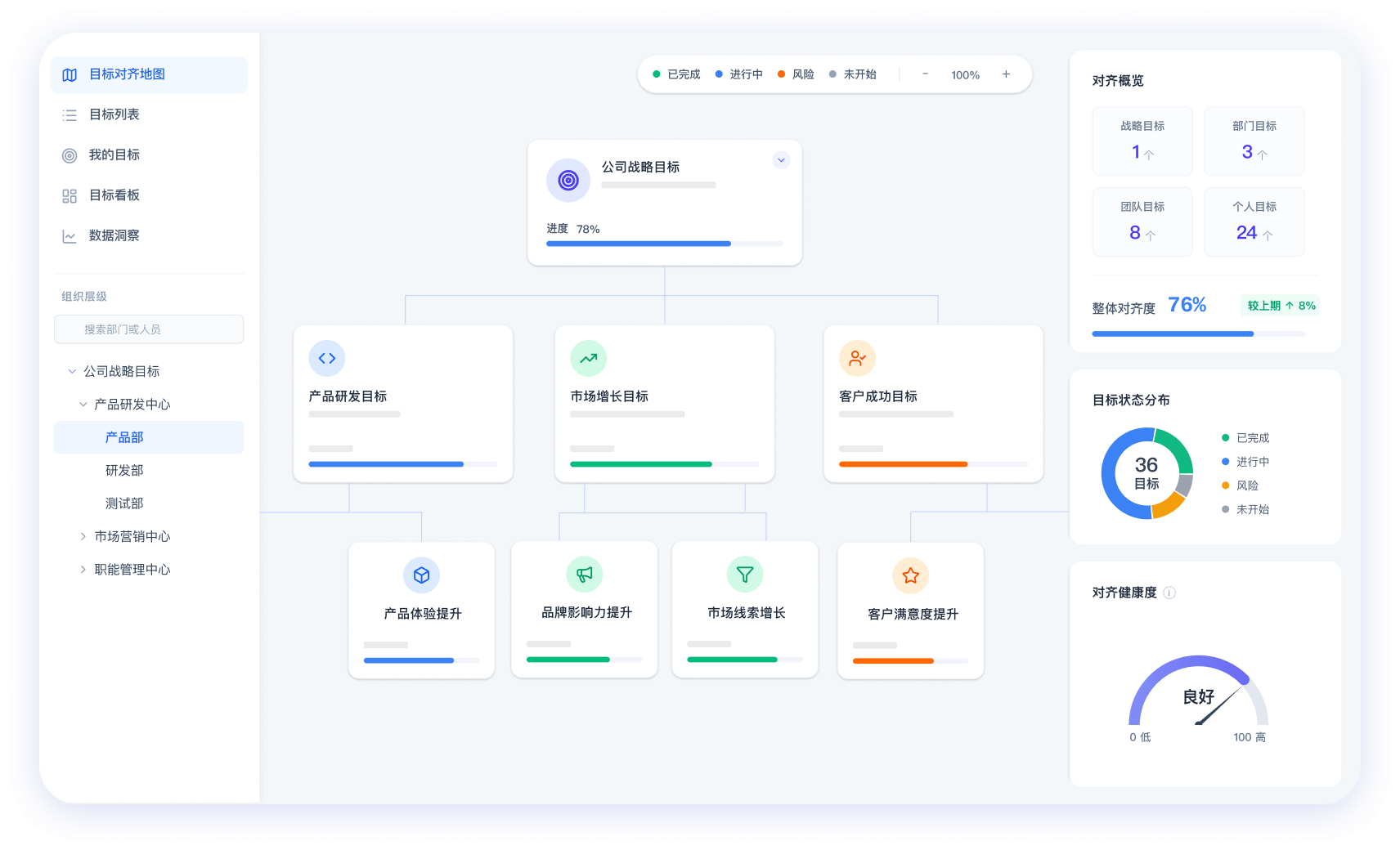Screen dimensions: 1400x850
Task: Zoom out with the minus button
Action: click(x=925, y=74)
